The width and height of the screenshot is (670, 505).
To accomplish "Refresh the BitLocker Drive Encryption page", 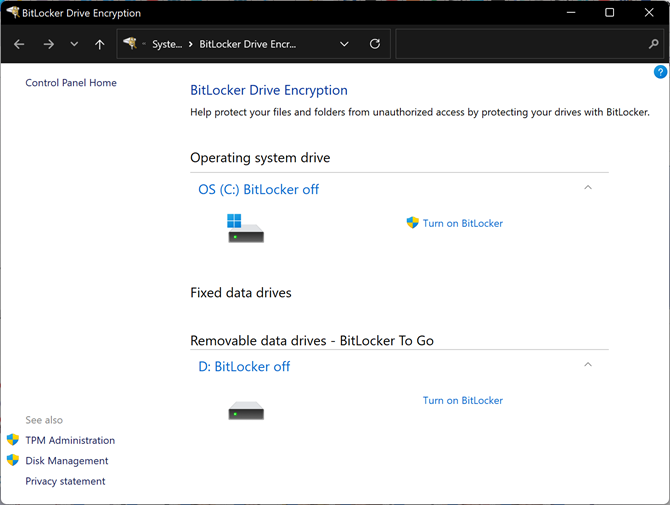I will pos(375,44).
